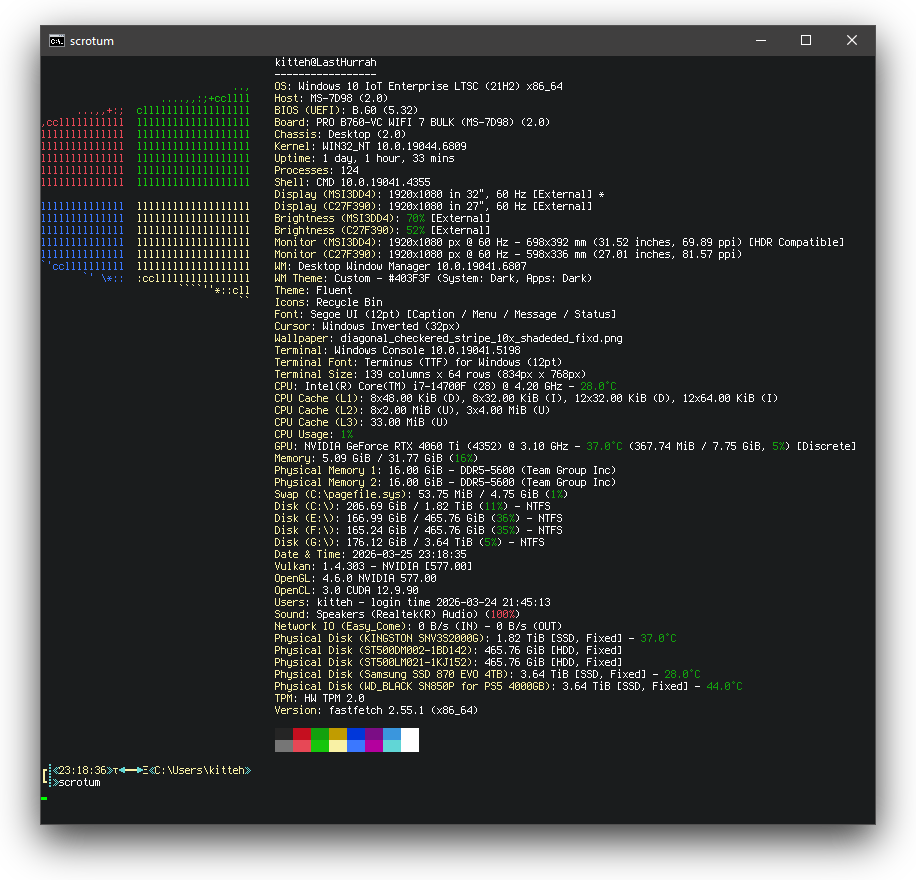
Task: Click the CPU Cache (L1) line
Action: pyautogui.click(x=526, y=397)
